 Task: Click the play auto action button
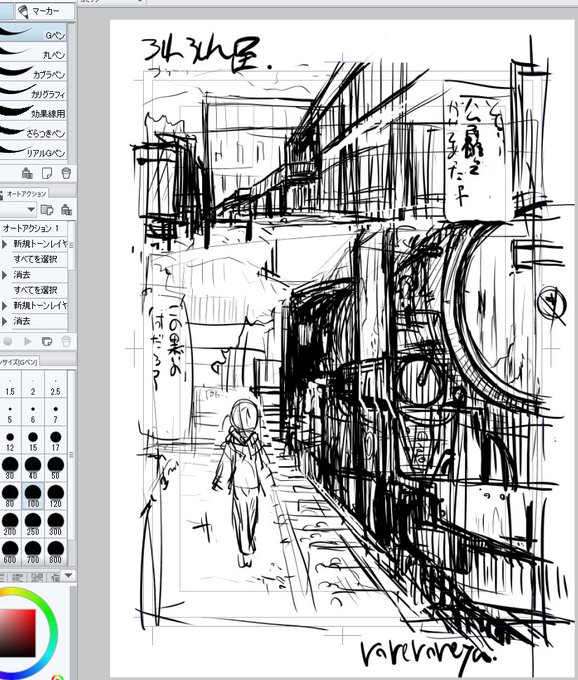(x=28, y=341)
